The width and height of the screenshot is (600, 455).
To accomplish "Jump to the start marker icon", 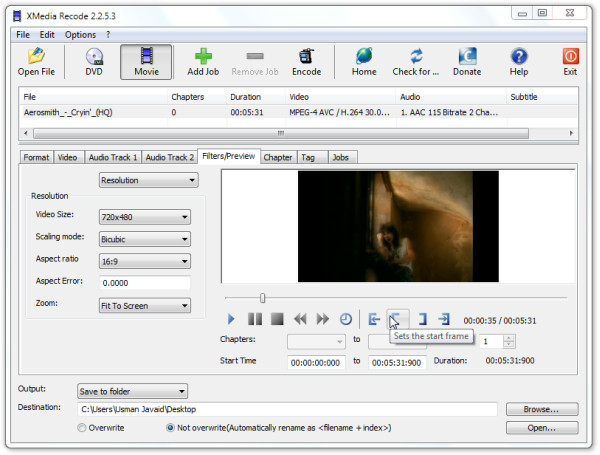I will tap(374, 319).
